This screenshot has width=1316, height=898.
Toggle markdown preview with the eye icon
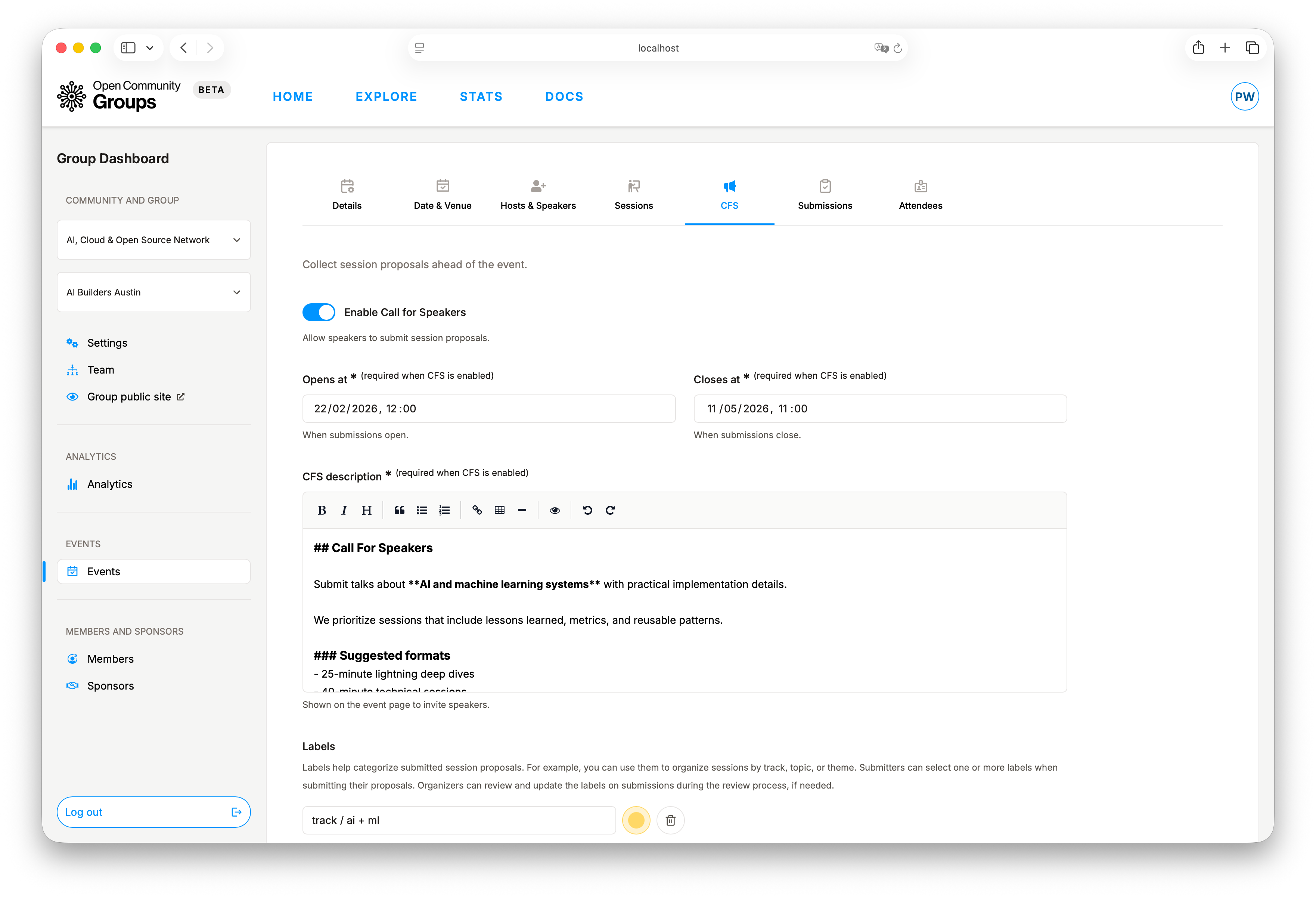(x=555, y=511)
